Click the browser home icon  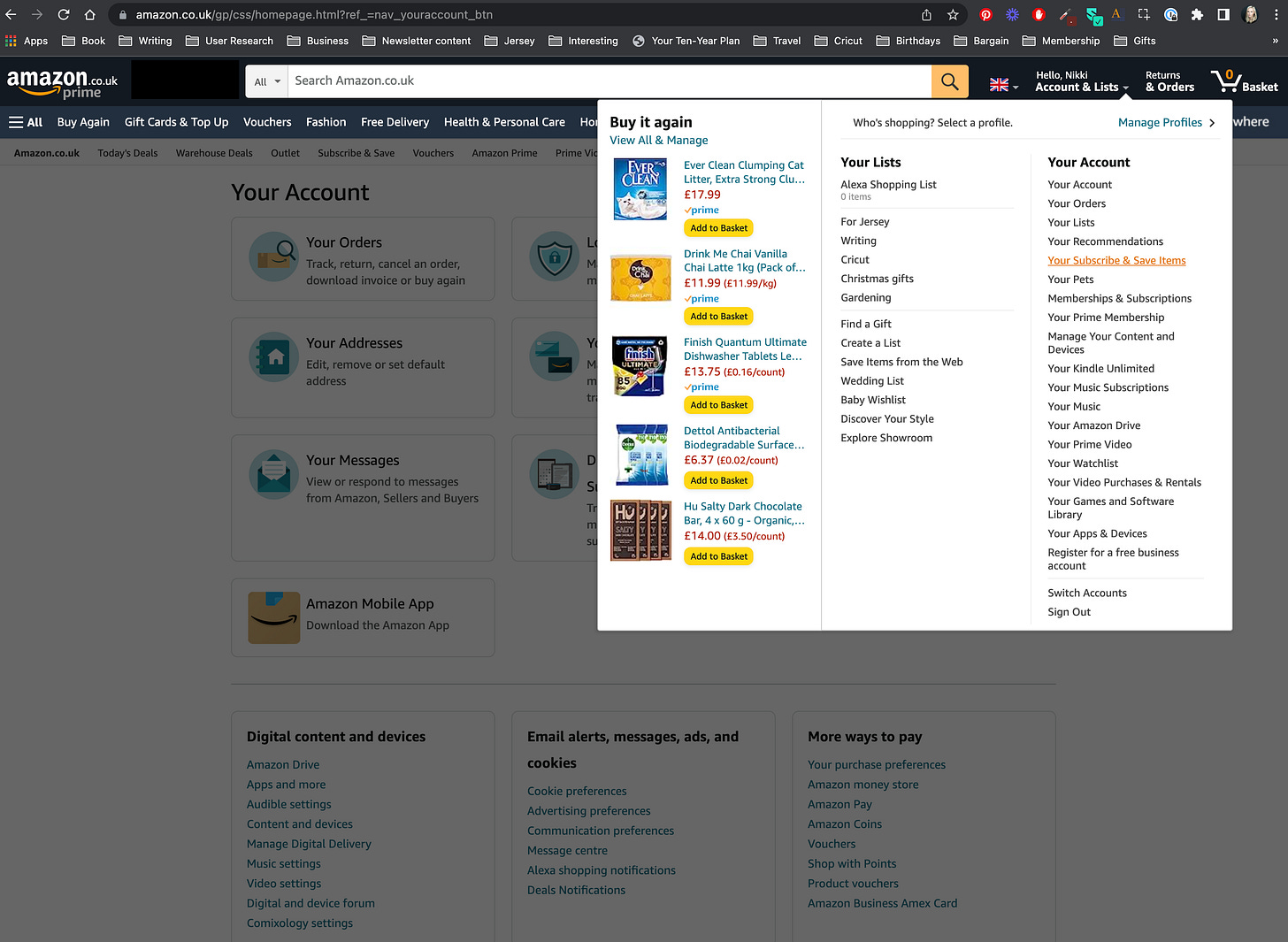point(90,14)
